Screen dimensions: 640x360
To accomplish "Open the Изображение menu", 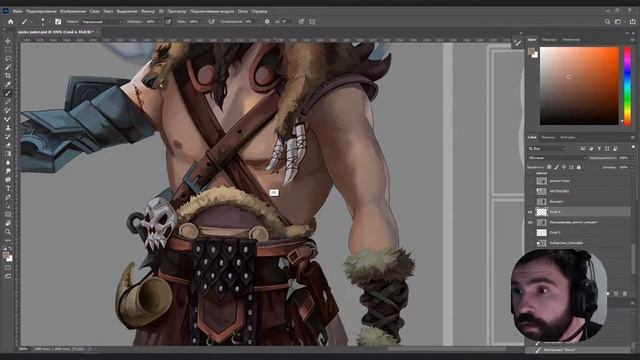I will click(x=73, y=11).
